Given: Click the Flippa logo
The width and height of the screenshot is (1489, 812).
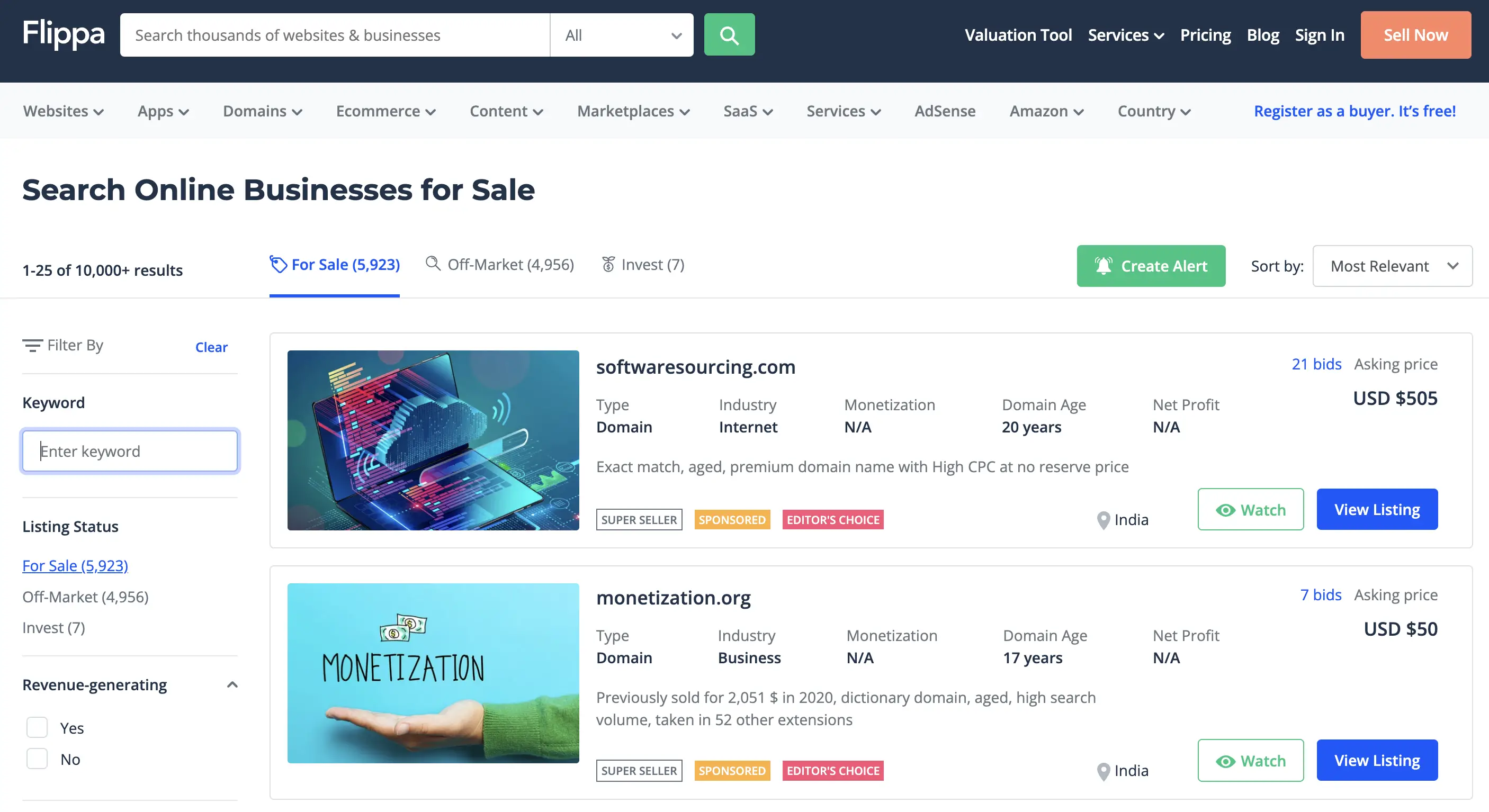Looking at the screenshot, I should pyautogui.click(x=63, y=34).
